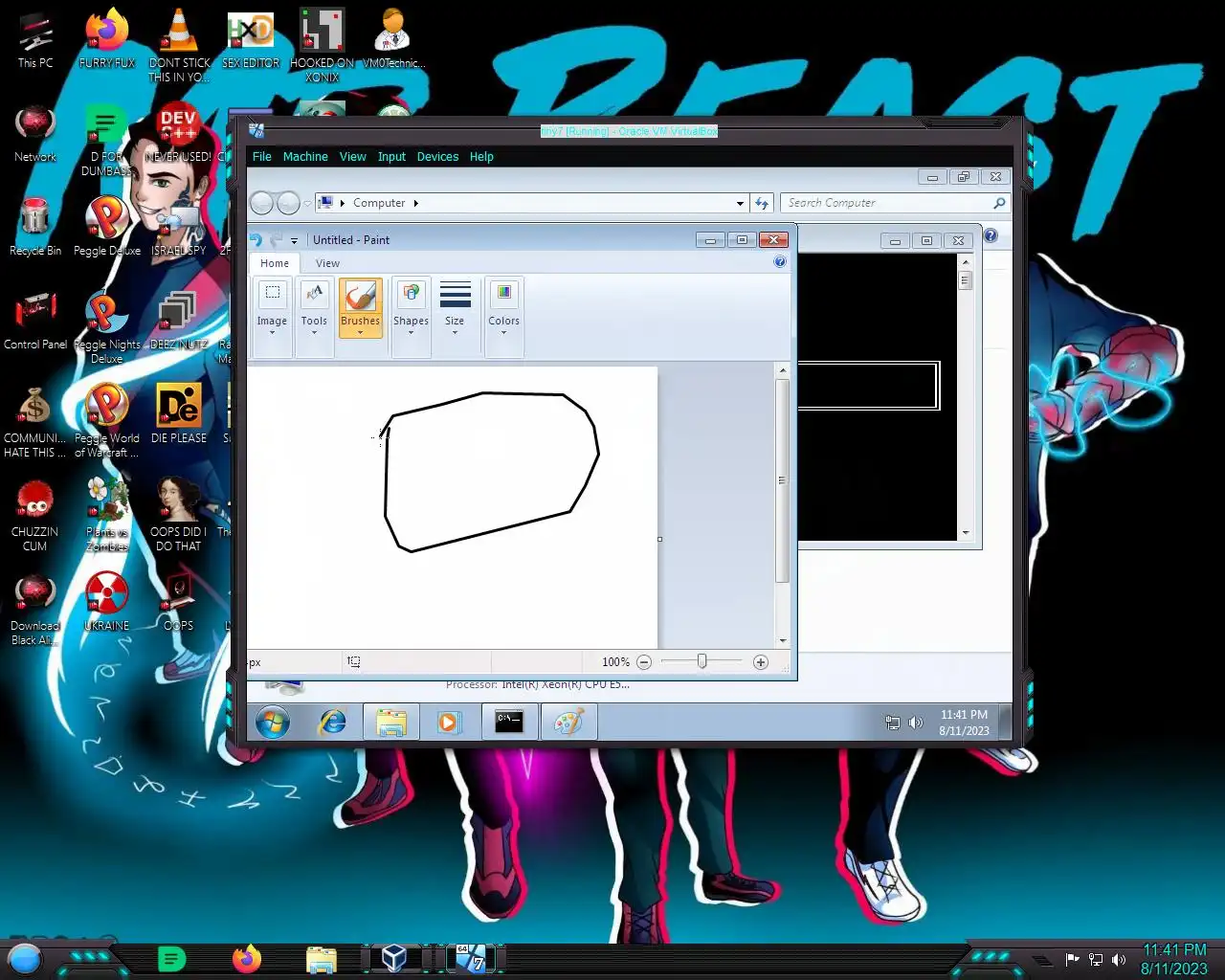Open the Devices menu in VirtualBox
Image resolution: width=1225 pixels, height=980 pixels.
pyautogui.click(x=437, y=157)
